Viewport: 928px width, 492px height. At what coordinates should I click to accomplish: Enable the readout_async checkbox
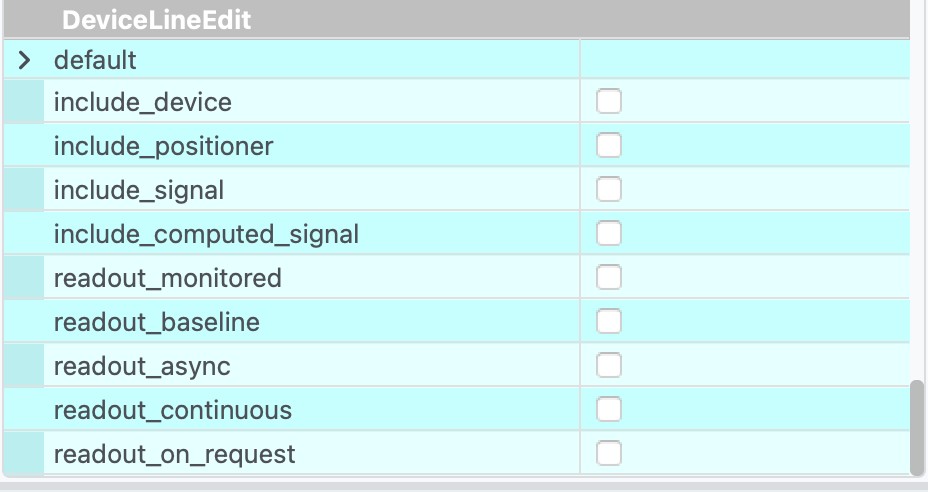608,366
